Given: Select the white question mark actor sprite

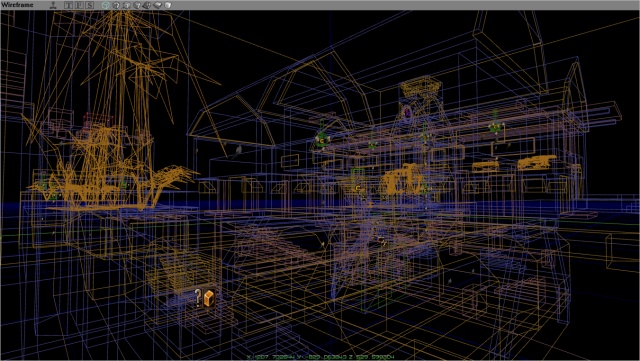Looking at the screenshot, I should pos(198,298).
